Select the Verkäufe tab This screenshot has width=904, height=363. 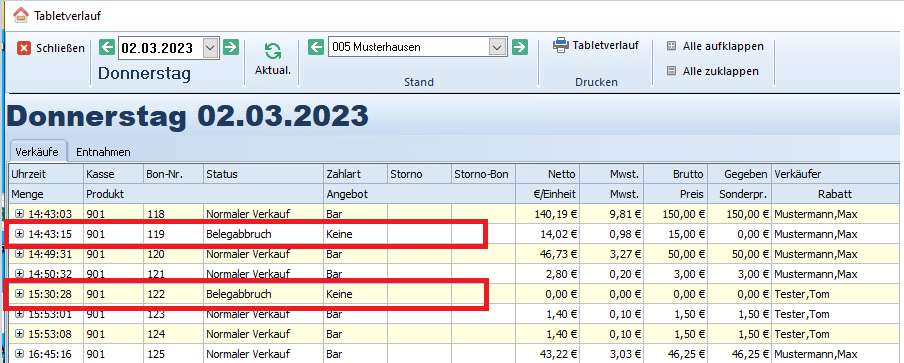38,152
